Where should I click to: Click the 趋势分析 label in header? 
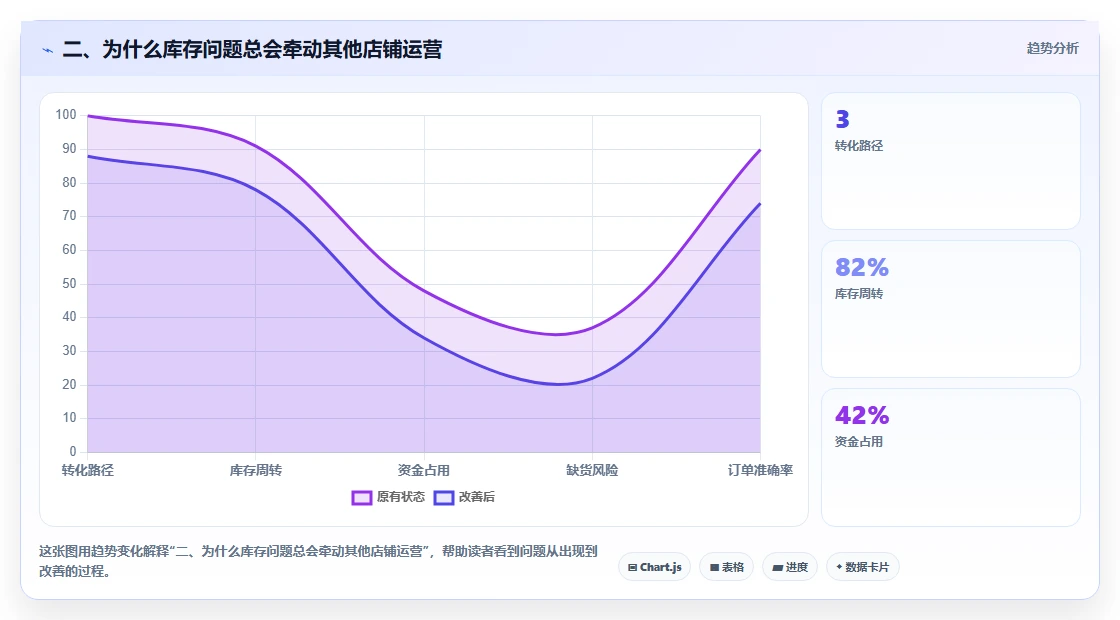pyautogui.click(x=1052, y=48)
